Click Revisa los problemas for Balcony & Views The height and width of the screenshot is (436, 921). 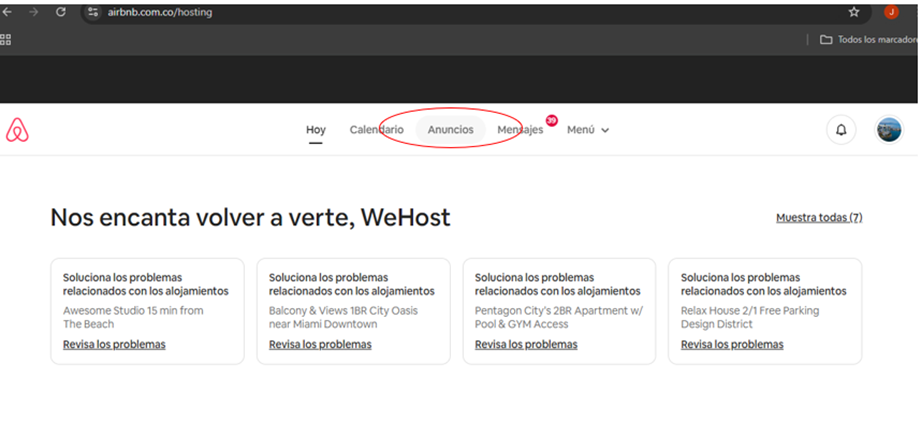(320, 344)
